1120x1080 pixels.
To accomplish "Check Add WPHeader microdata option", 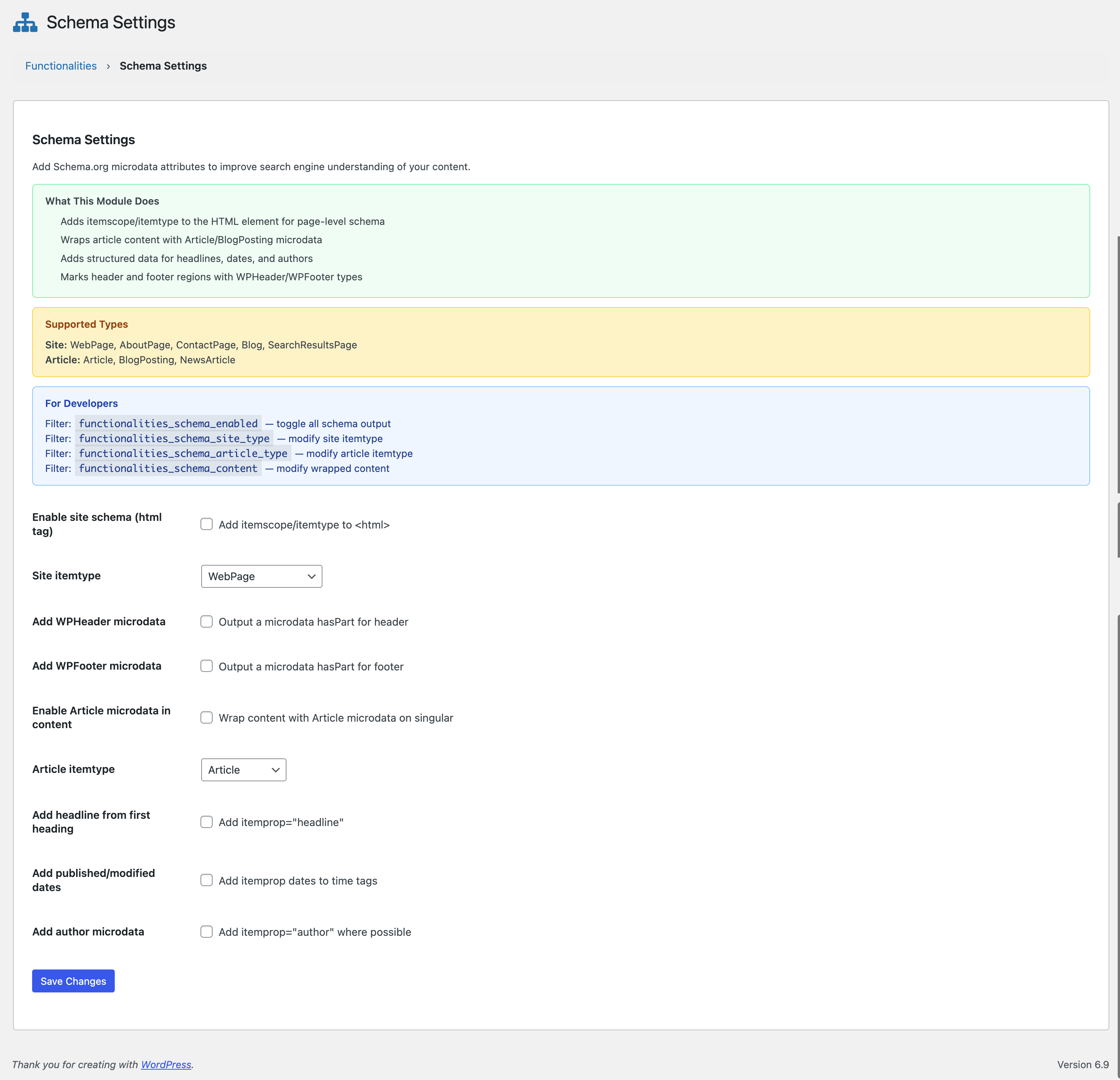I will pos(206,621).
